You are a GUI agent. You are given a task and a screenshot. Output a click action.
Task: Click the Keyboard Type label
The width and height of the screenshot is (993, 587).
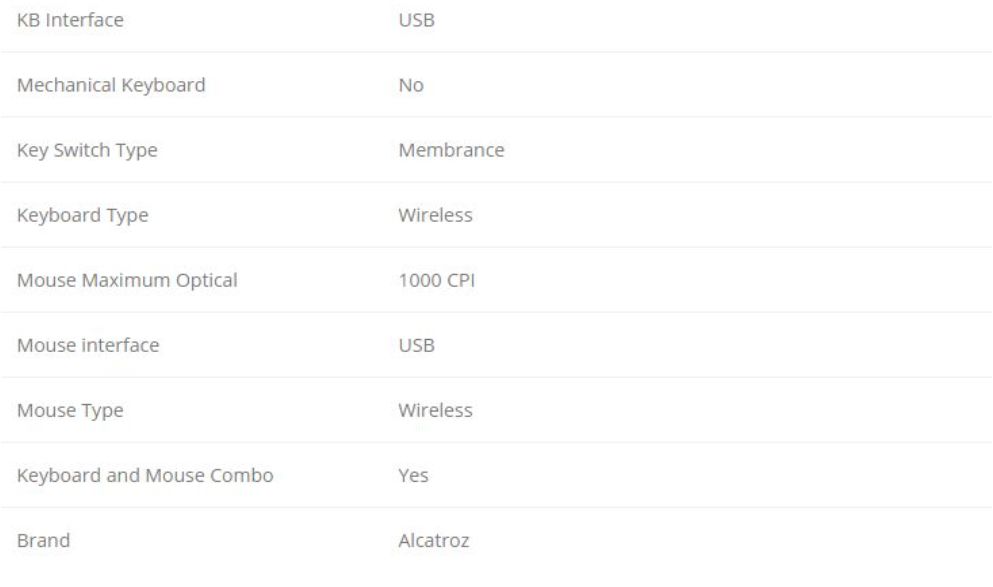(x=83, y=216)
